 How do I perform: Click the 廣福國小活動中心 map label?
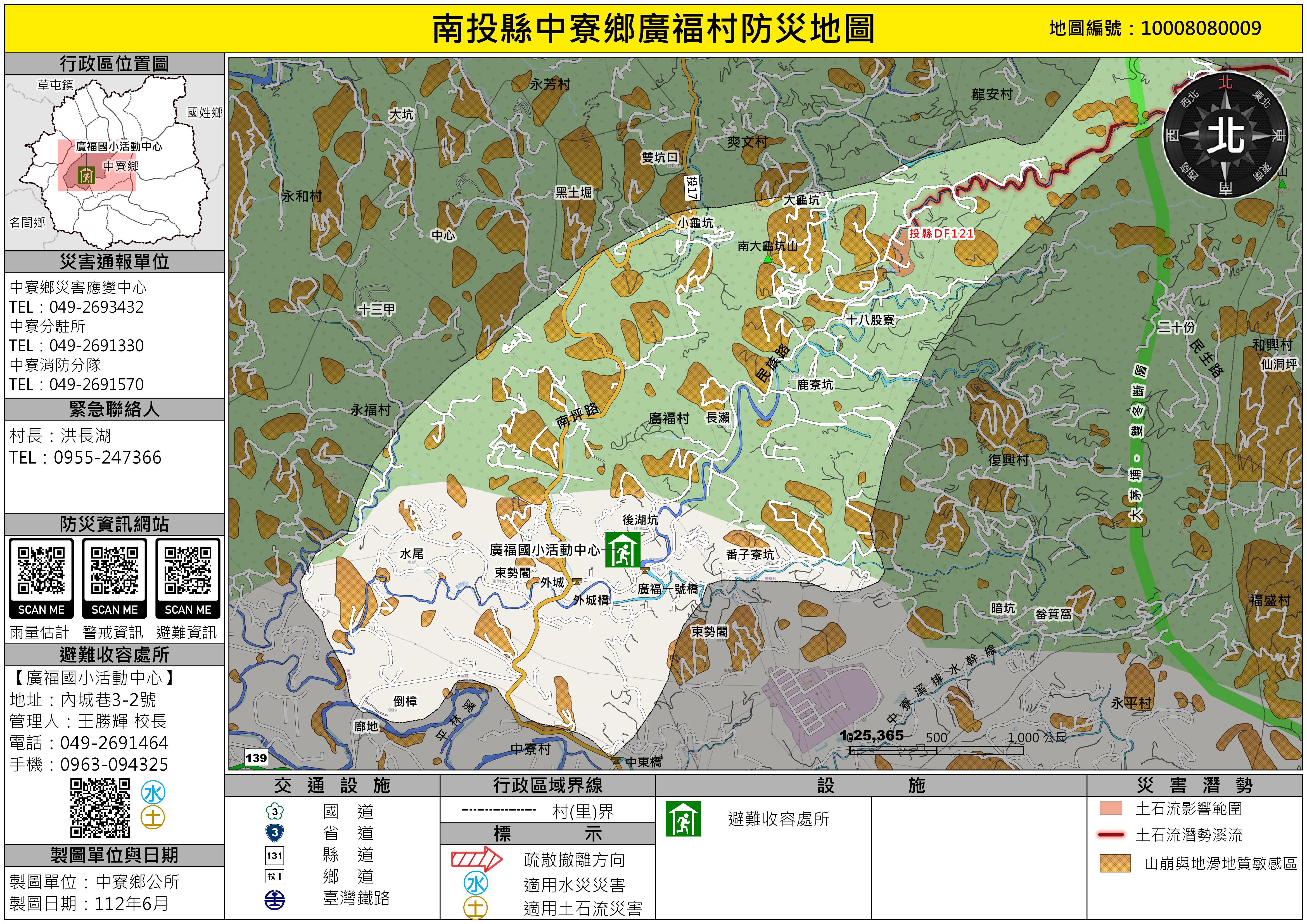(x=545, y=550)
